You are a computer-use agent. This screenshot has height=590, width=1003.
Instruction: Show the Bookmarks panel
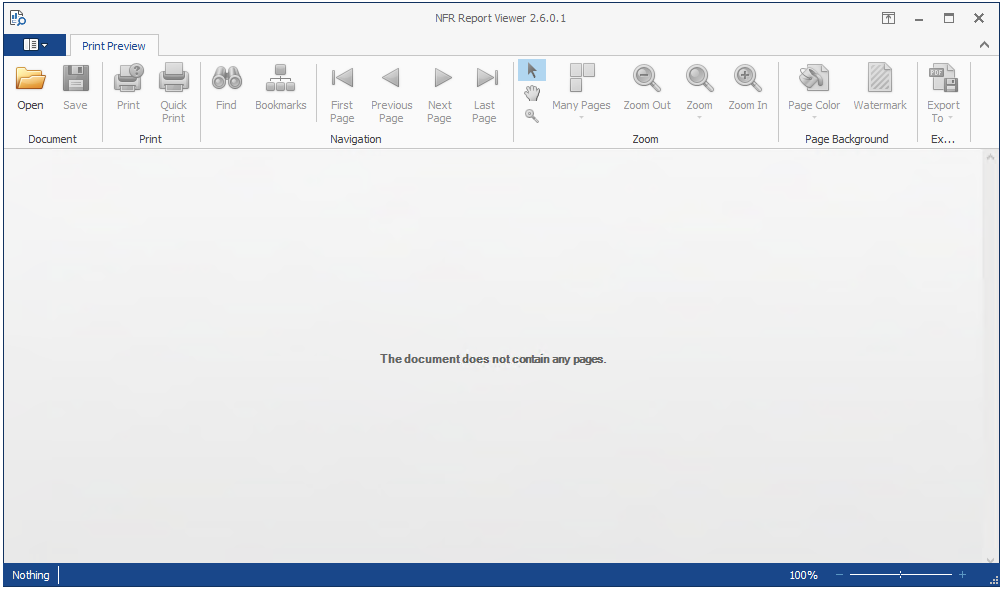point(280,88)
